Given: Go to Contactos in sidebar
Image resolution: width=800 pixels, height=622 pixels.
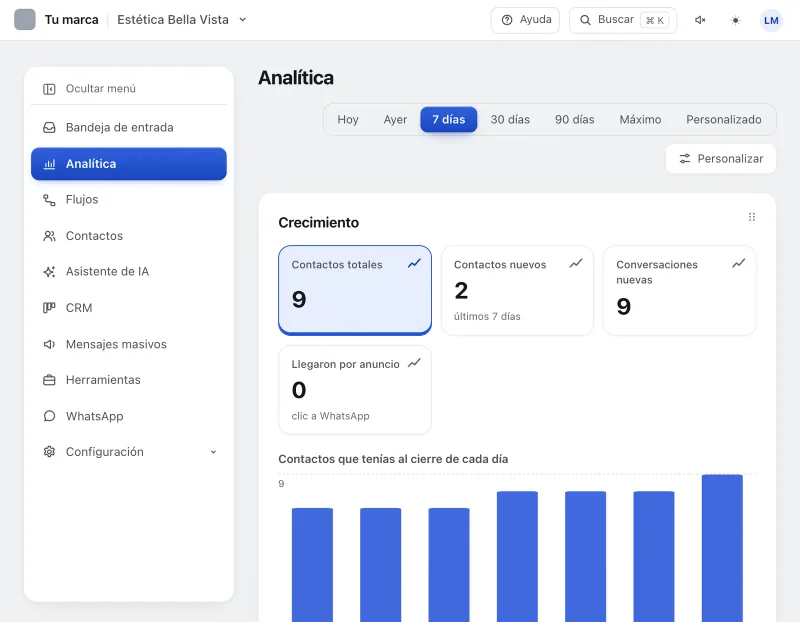Looking at the screenshot, I should click(x=129, y=236).
